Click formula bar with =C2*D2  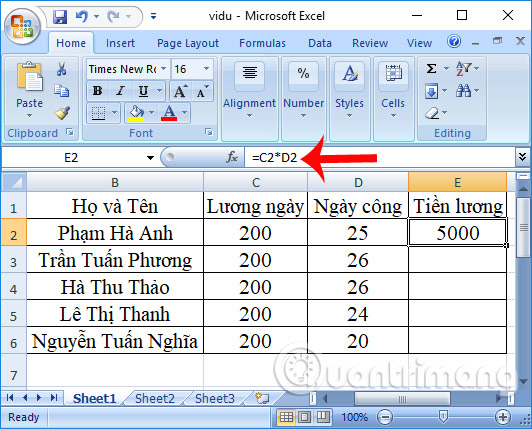click(x=379, y=158)
